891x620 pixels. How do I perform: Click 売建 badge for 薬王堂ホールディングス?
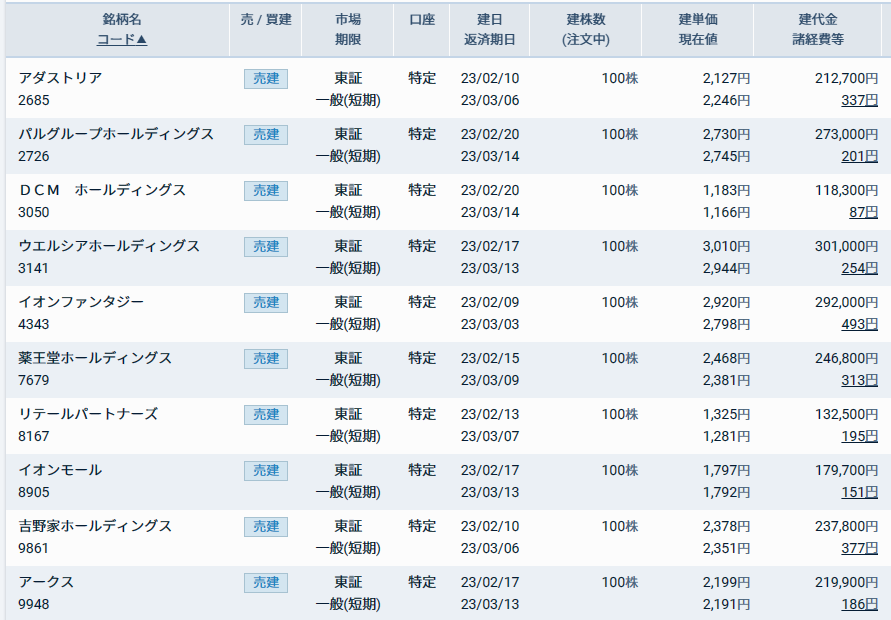(266, 359)
